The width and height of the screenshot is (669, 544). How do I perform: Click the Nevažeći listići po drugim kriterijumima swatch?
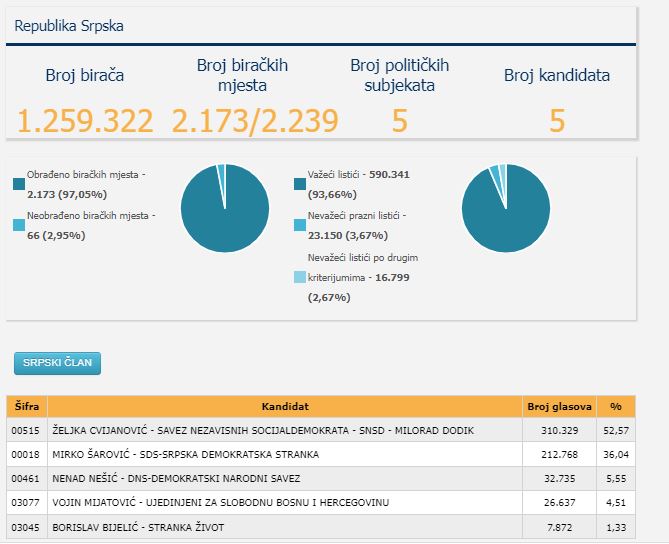click(x=300, y=277)
